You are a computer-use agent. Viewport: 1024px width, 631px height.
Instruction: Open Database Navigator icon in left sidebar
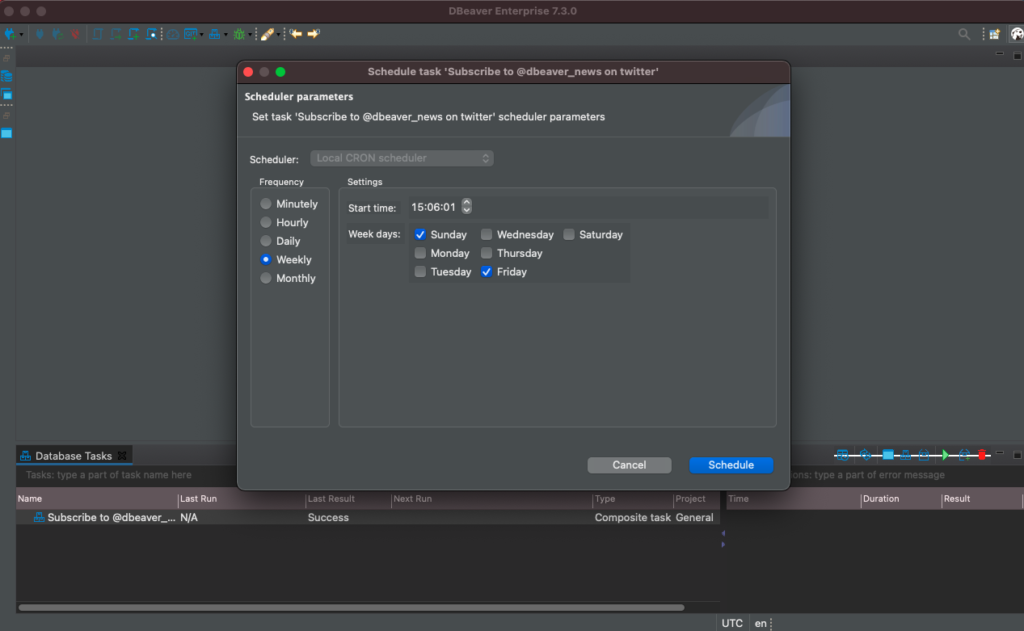[x=7, y=76]
